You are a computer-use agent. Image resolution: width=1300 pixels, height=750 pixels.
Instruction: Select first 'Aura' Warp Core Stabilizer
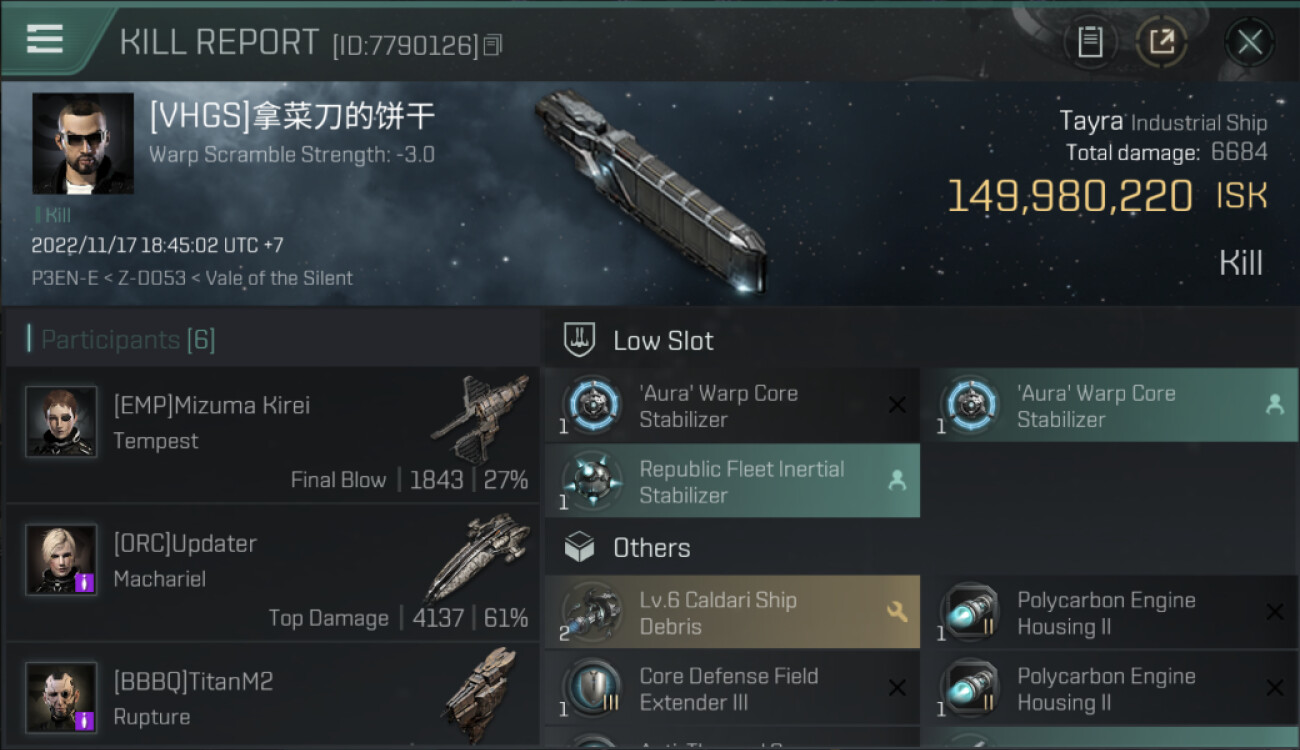tap(732, 406)
